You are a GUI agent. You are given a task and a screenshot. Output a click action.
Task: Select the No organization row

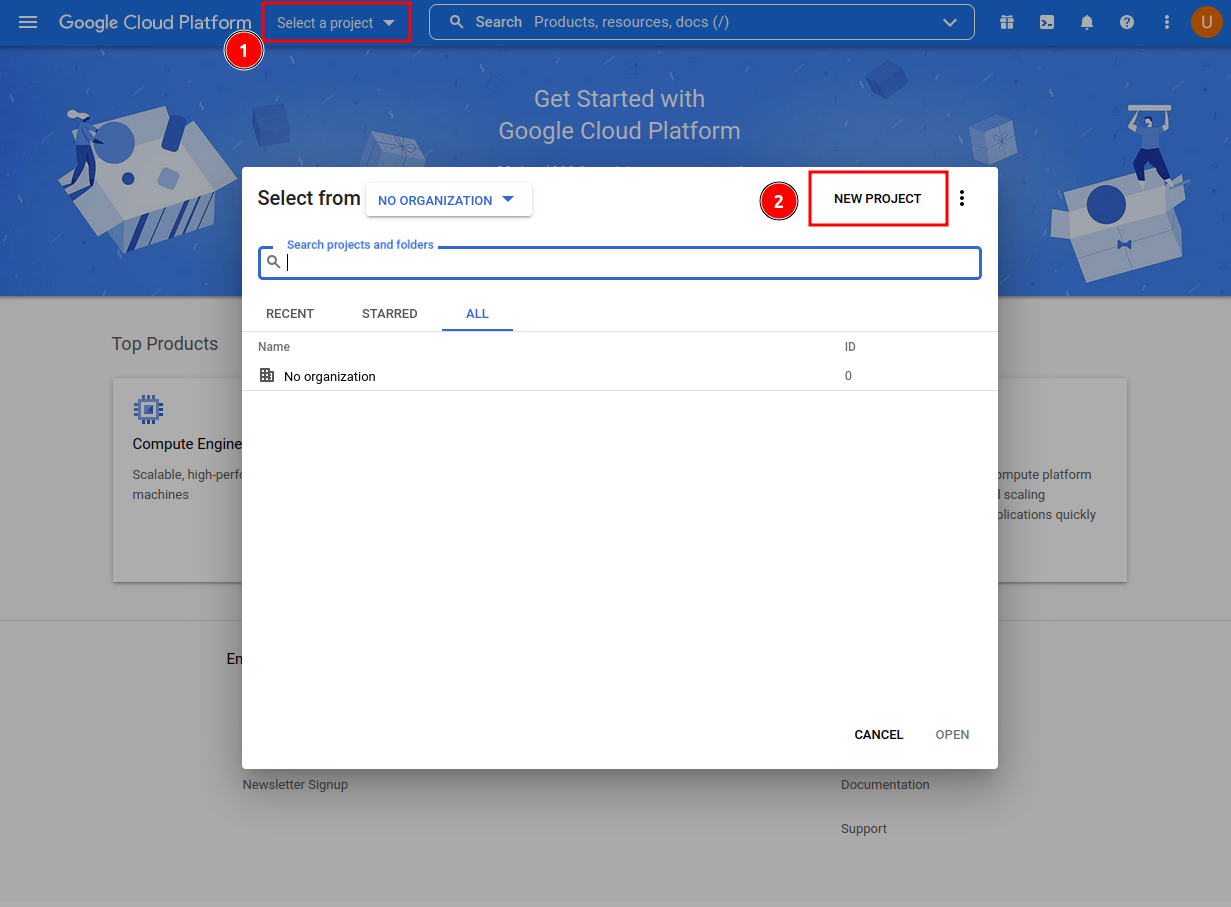point(620,376)
